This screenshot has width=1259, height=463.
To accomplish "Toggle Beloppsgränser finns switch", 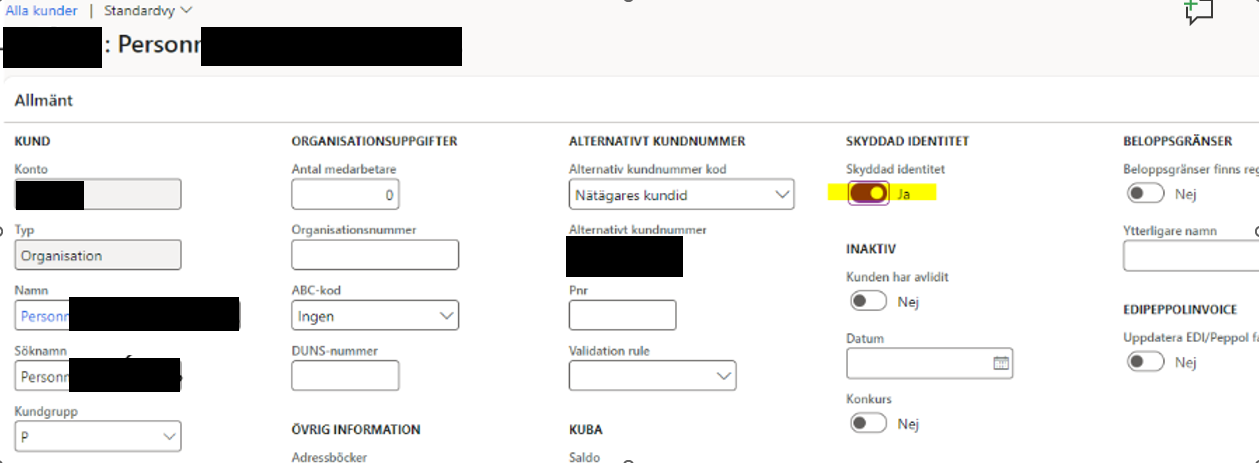I will 1145,194.
